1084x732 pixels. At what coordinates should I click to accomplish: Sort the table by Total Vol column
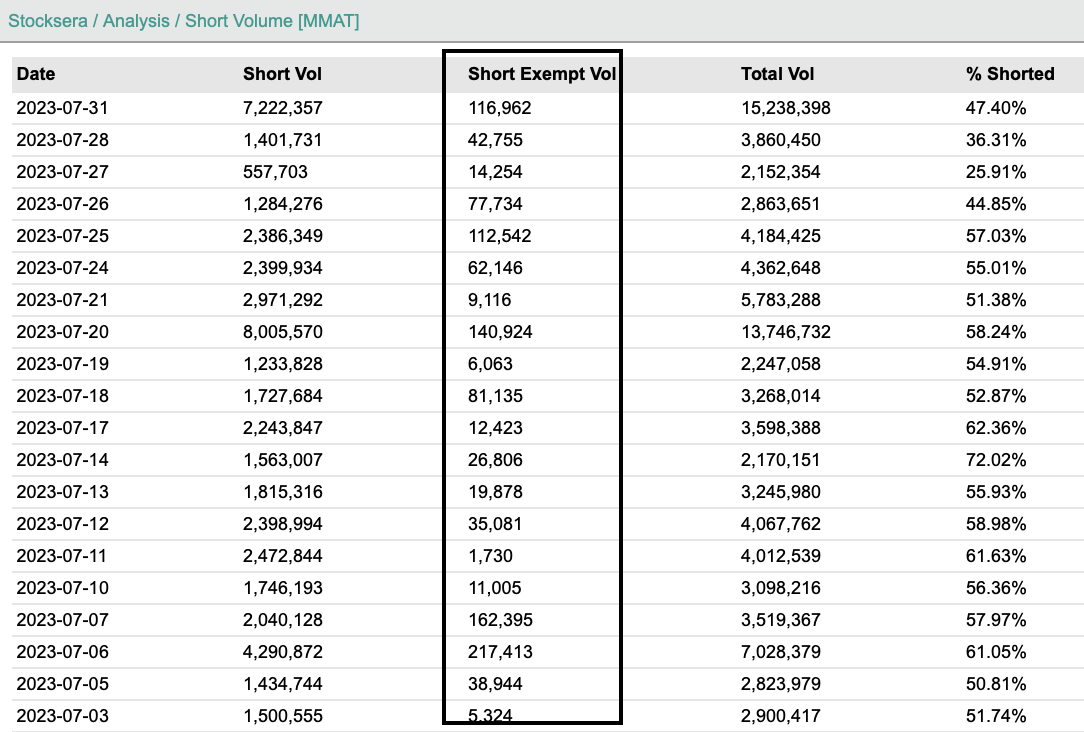775,74
